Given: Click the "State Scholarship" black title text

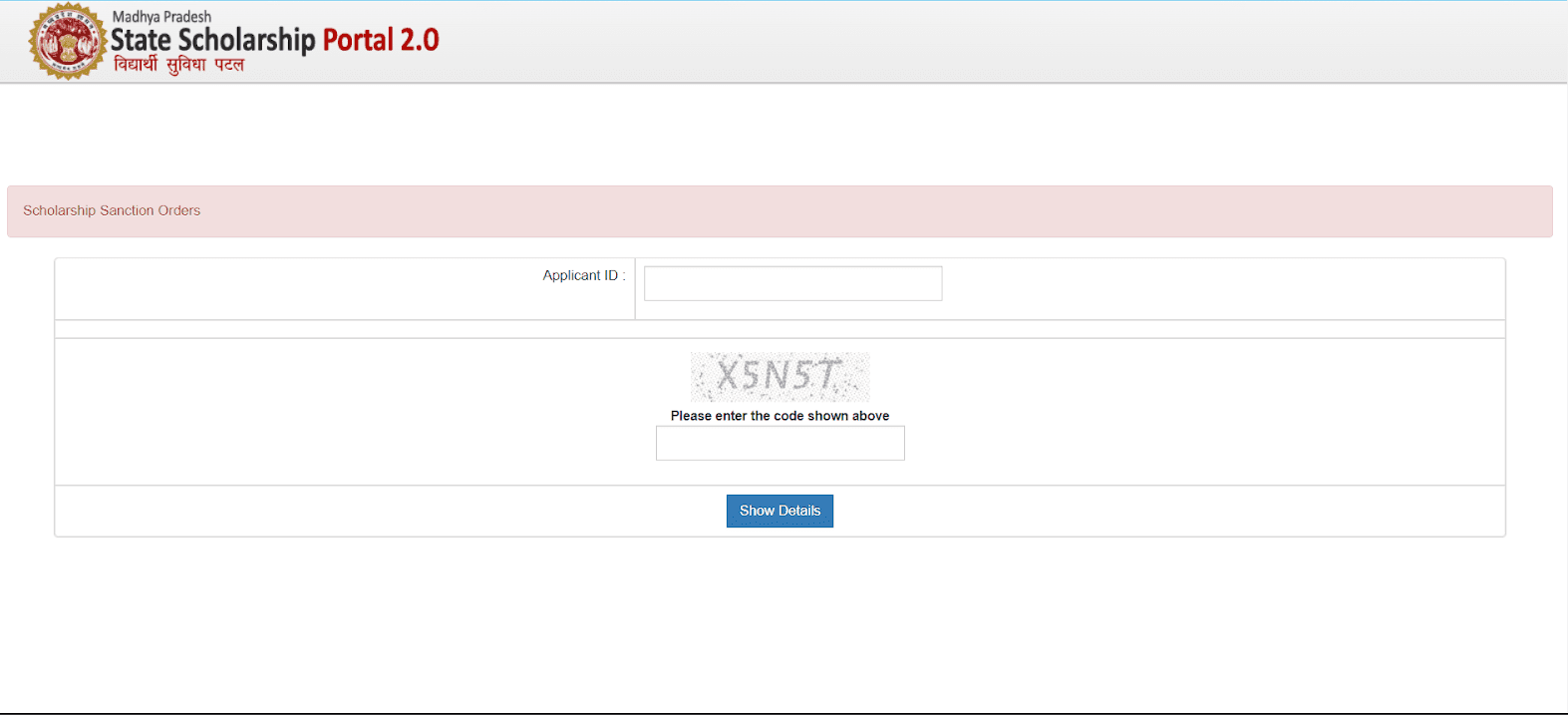Looking at the screenshot, I should pyautogui.click(x=212, y=40).
